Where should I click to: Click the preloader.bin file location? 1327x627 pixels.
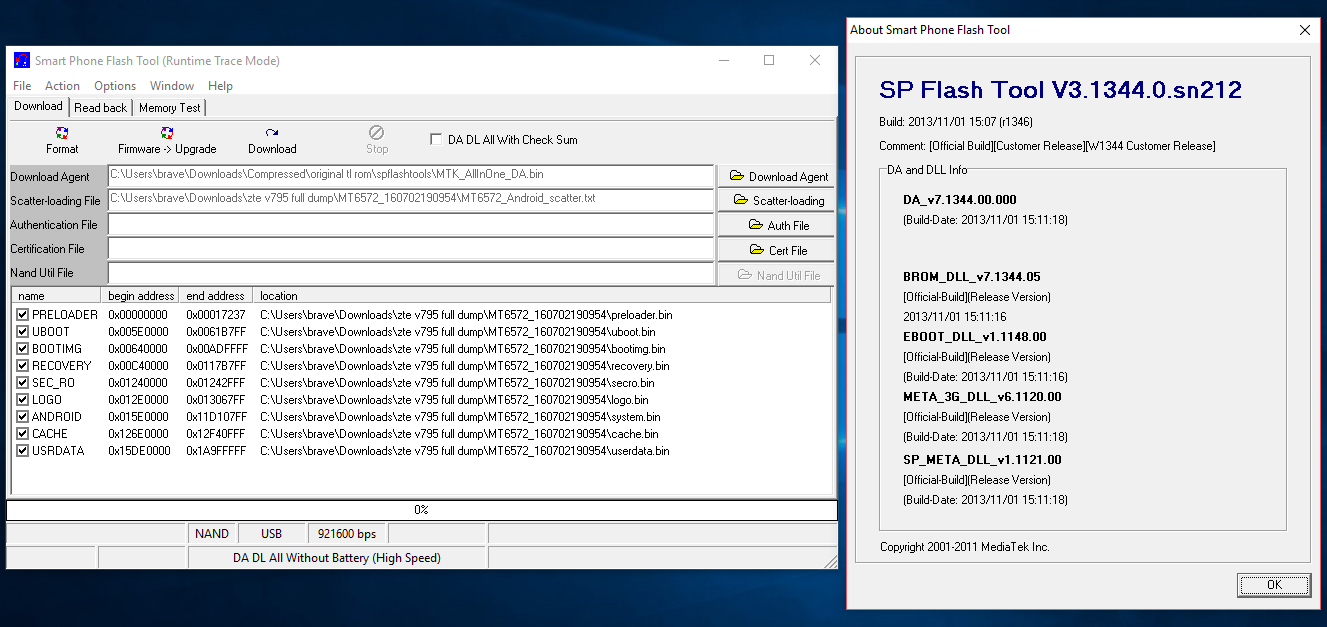[466, 314]
